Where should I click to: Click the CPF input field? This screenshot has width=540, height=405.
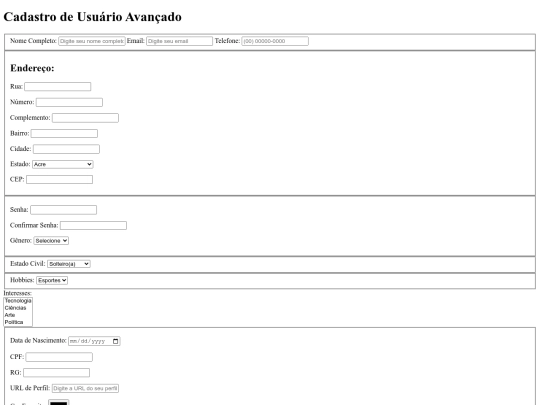coord(59,357)
